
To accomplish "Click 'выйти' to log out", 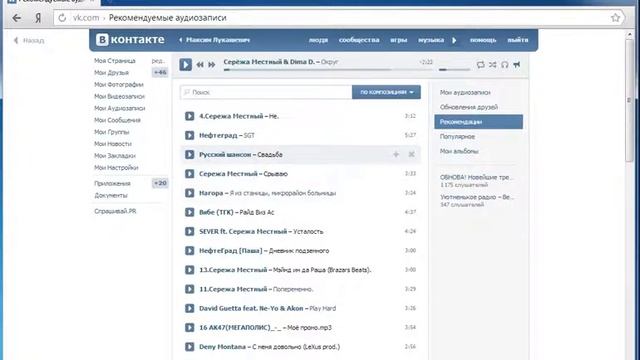I will 518,40.
